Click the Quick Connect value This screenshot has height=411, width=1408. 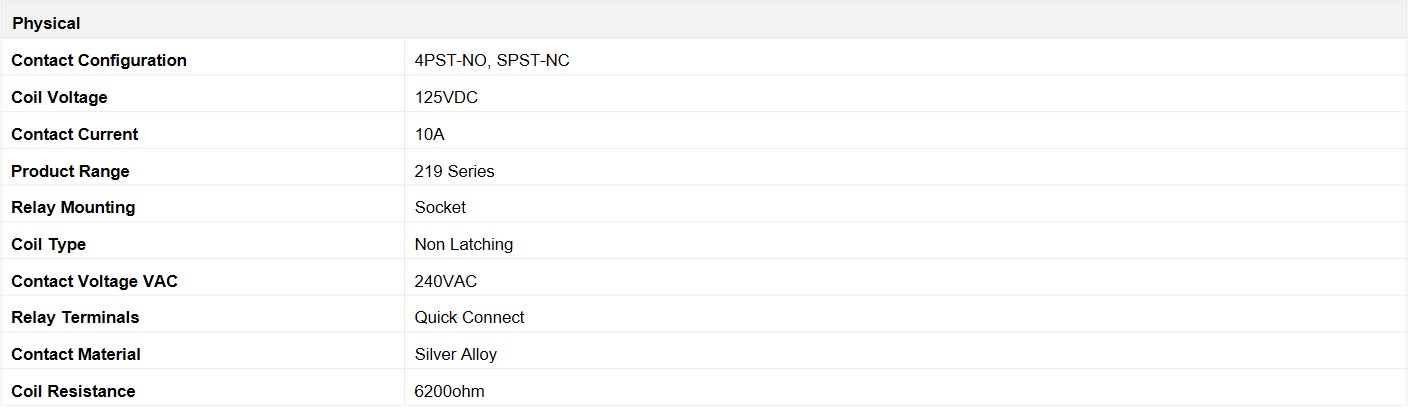click(470, 317)
